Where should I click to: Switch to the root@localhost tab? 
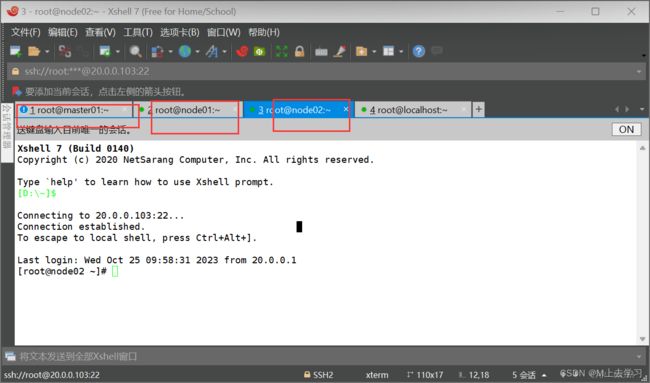click(413, 110)
